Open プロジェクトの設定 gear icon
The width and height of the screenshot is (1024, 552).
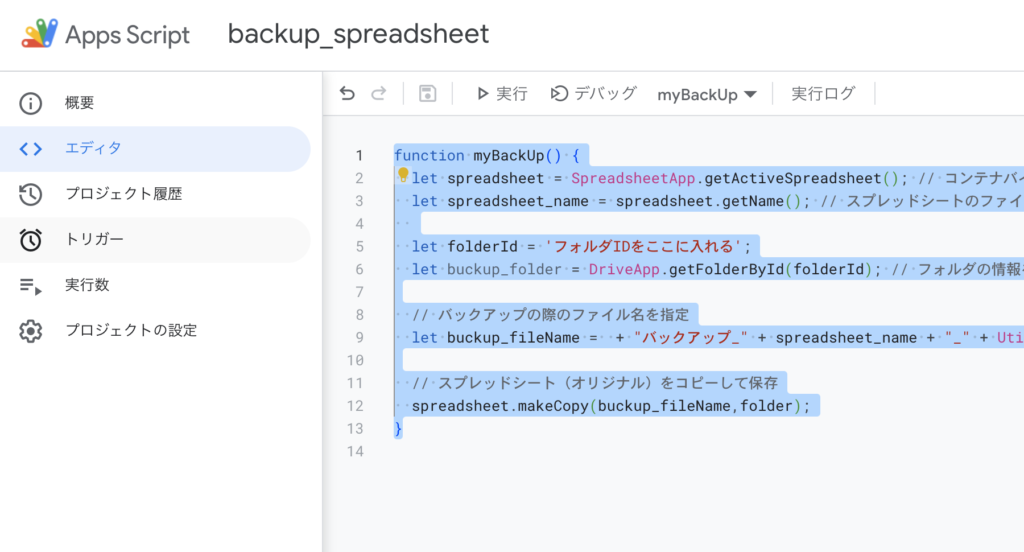[x=31, y=330]
